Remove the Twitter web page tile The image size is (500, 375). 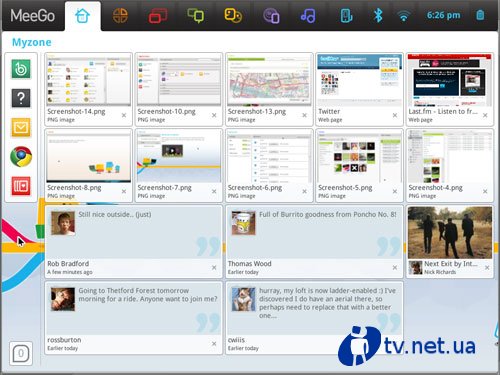[395, 115]
